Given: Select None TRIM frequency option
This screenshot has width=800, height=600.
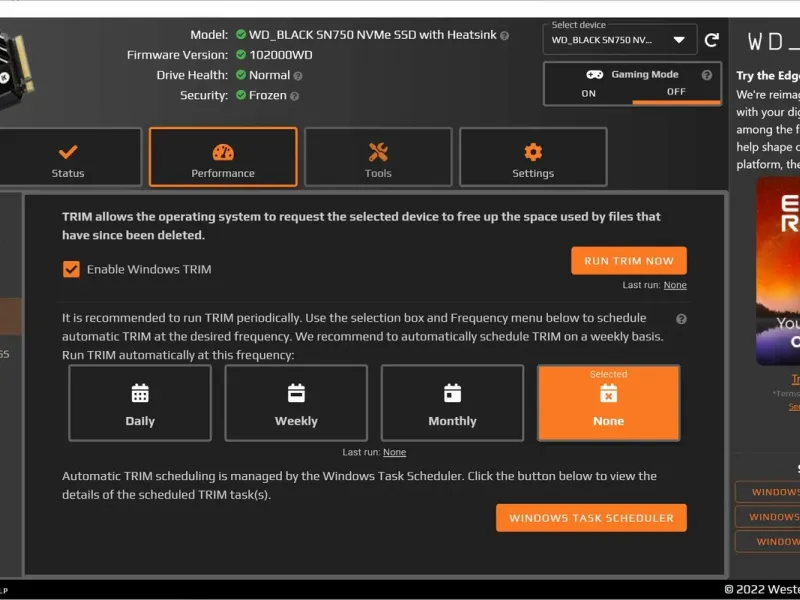Looking at the screenshot, I should 608,403.
